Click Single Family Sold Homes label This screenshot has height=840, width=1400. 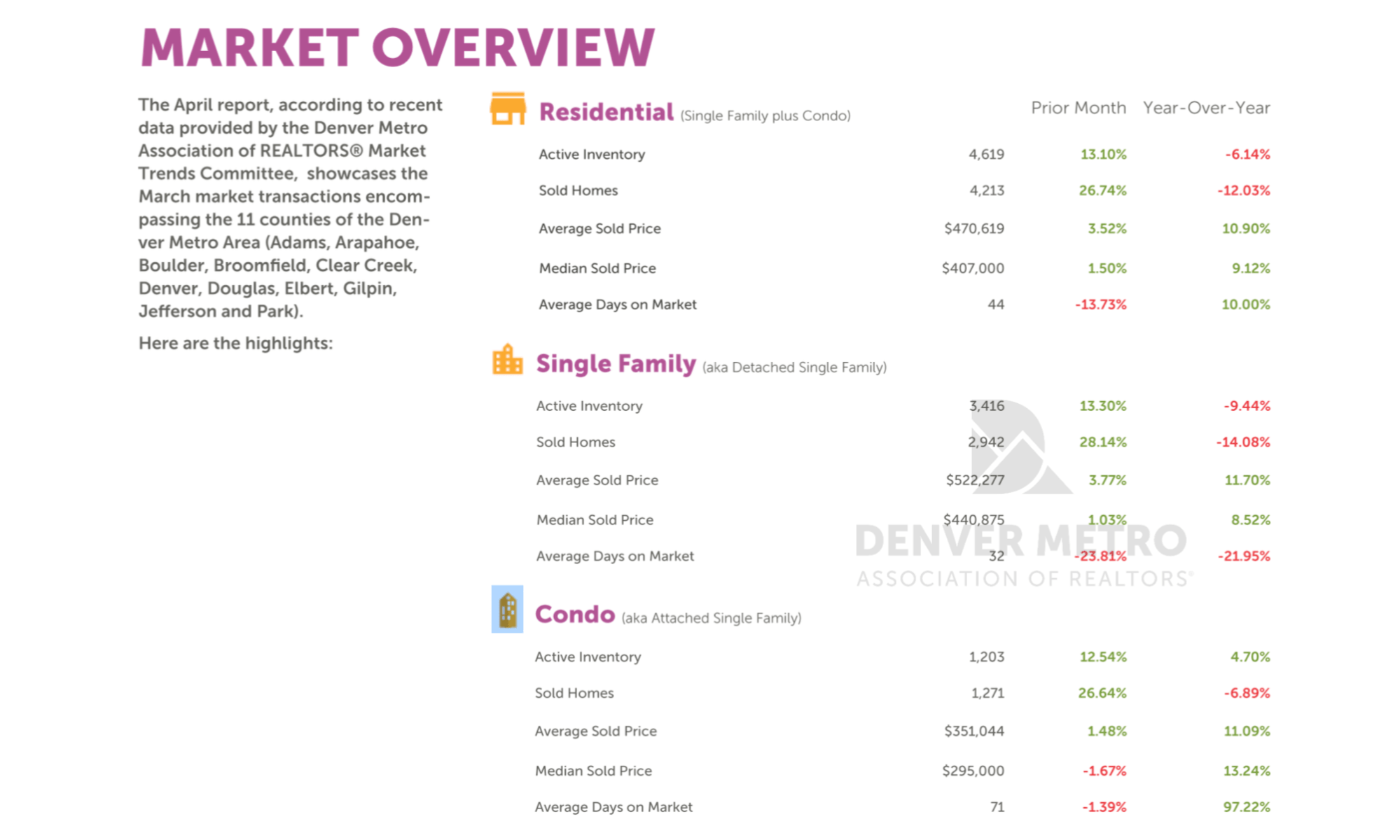(x=575, y=442)
